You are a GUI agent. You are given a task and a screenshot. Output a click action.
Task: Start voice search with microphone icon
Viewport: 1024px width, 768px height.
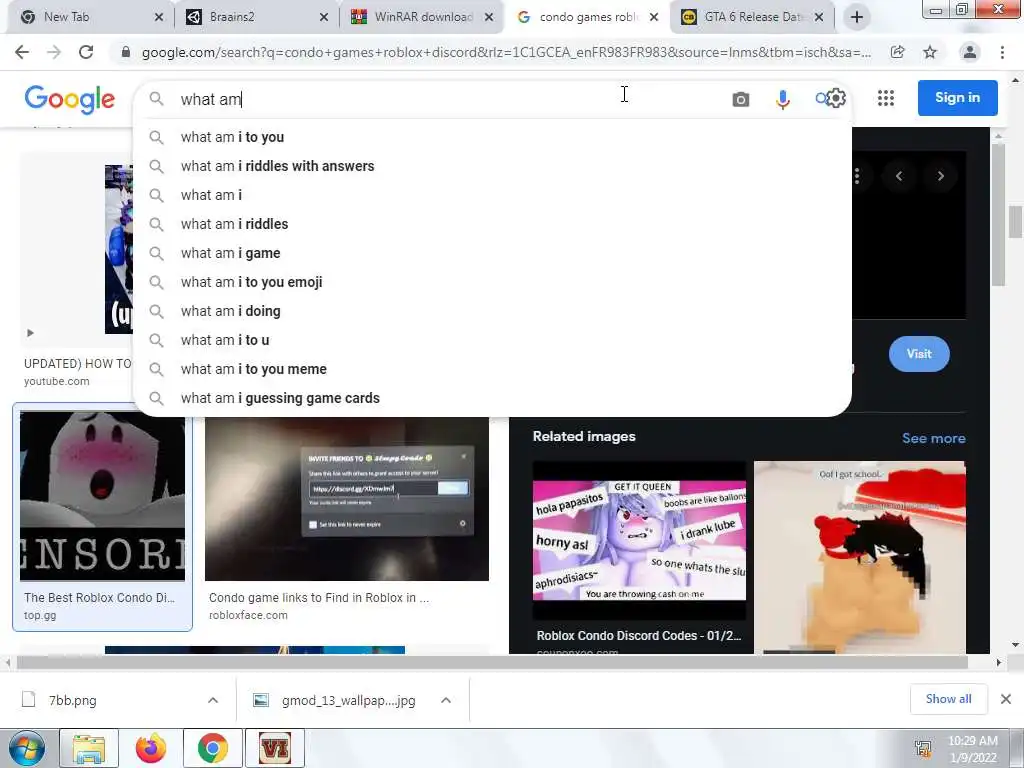[x=782, y=99]
